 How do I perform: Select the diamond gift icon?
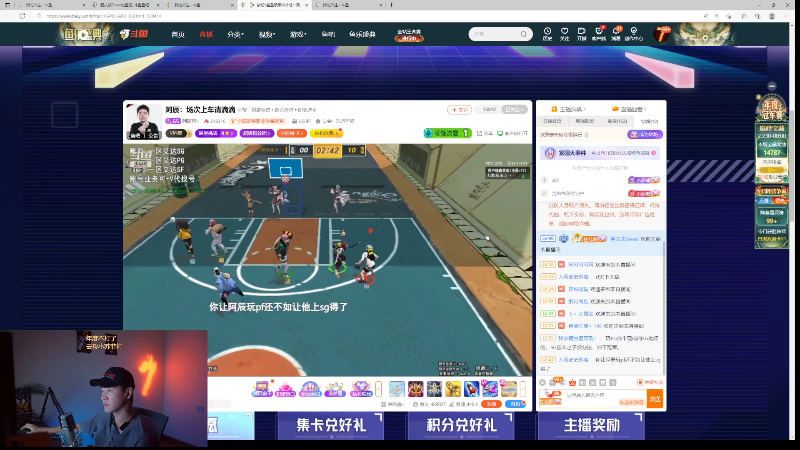(360, 389)
